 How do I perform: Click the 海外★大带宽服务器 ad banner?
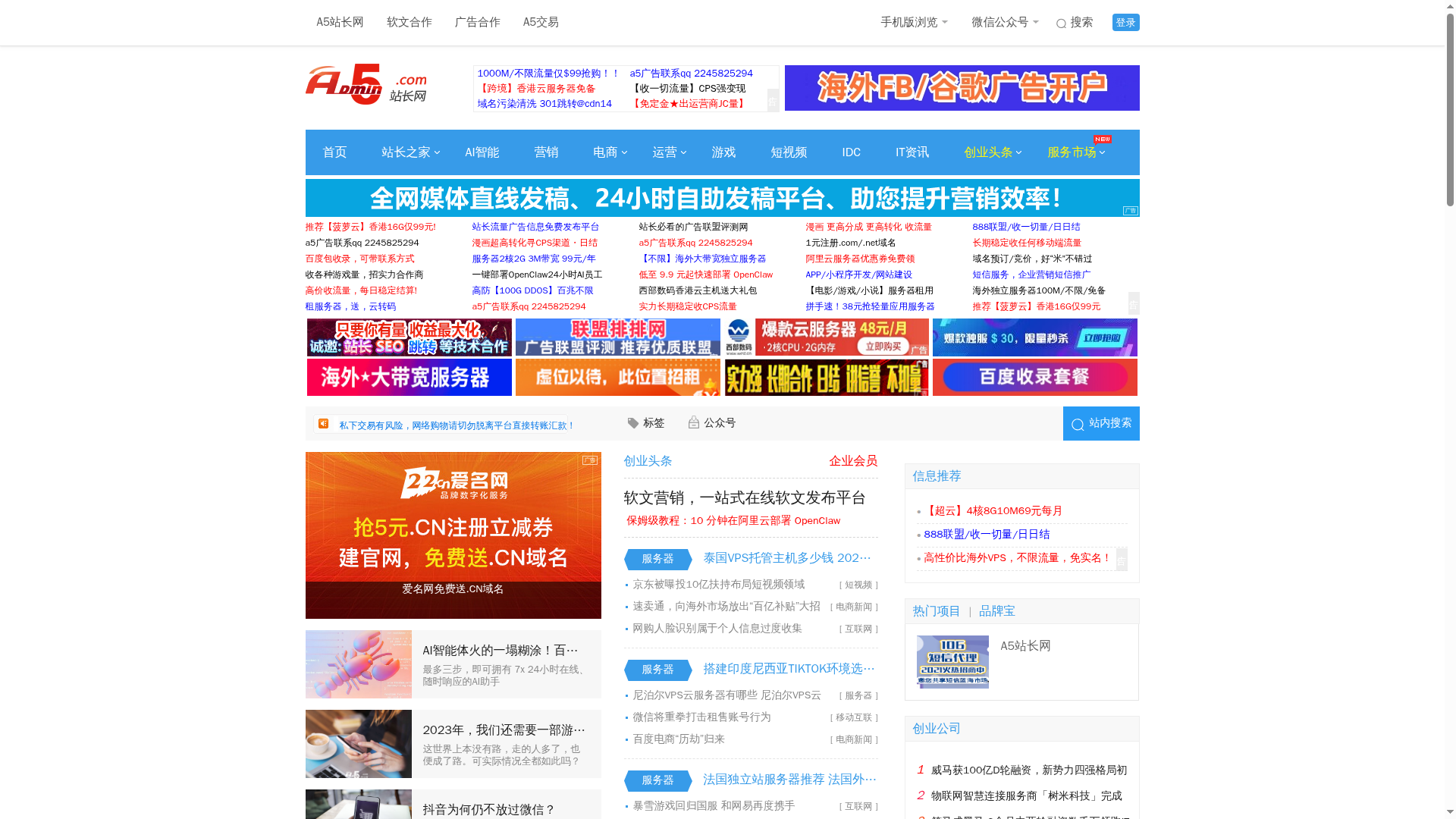(x=409, y=377)
